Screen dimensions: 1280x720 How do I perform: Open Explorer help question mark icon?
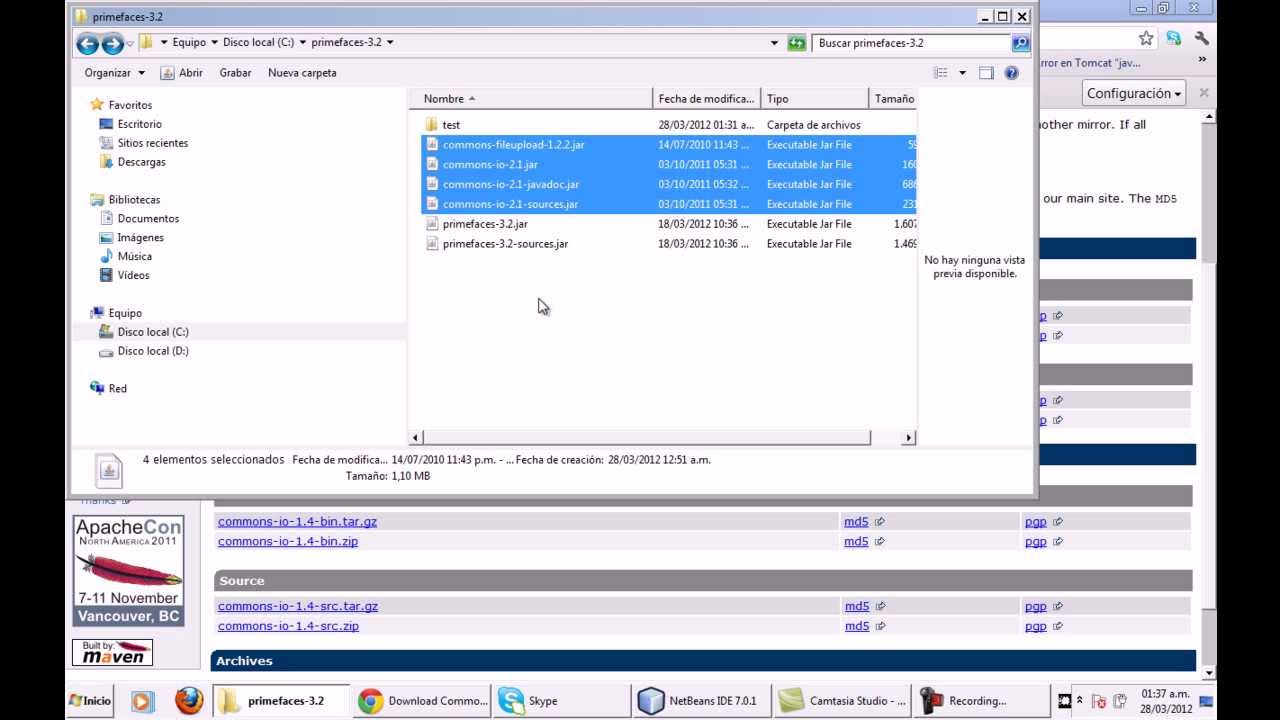point(1011,73)
